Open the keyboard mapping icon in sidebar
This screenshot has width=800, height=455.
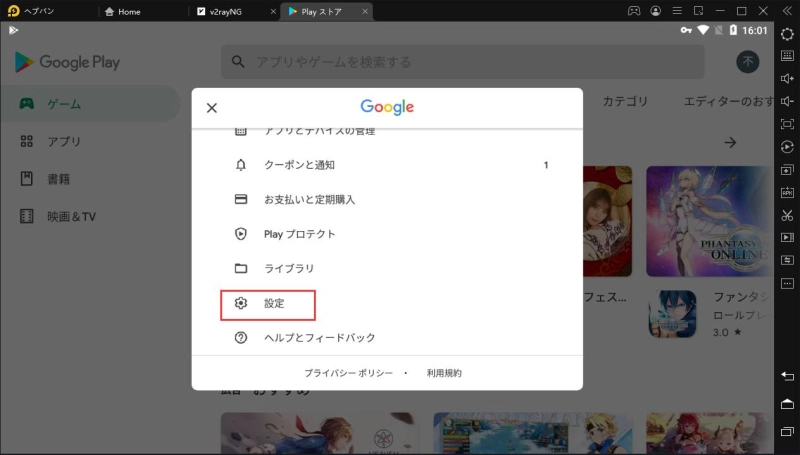click(787, 56)
